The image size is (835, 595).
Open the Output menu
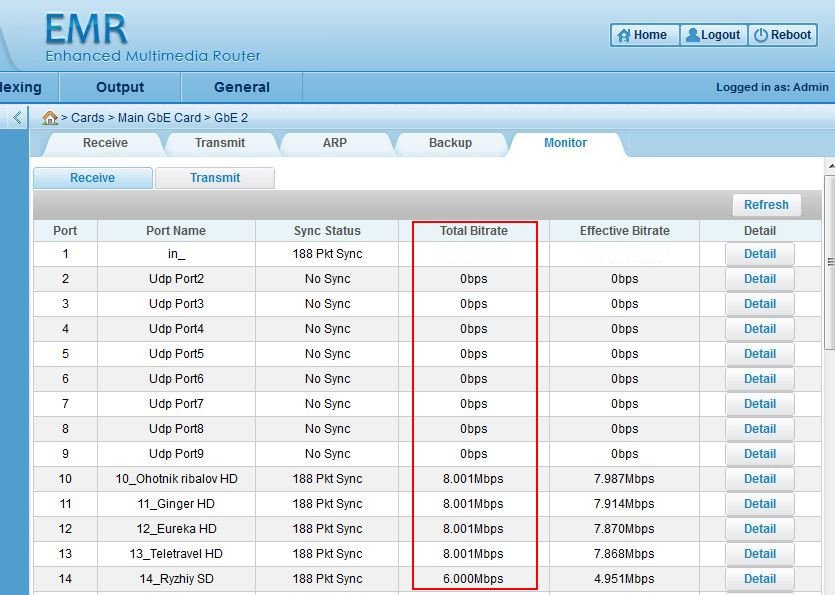120,87
